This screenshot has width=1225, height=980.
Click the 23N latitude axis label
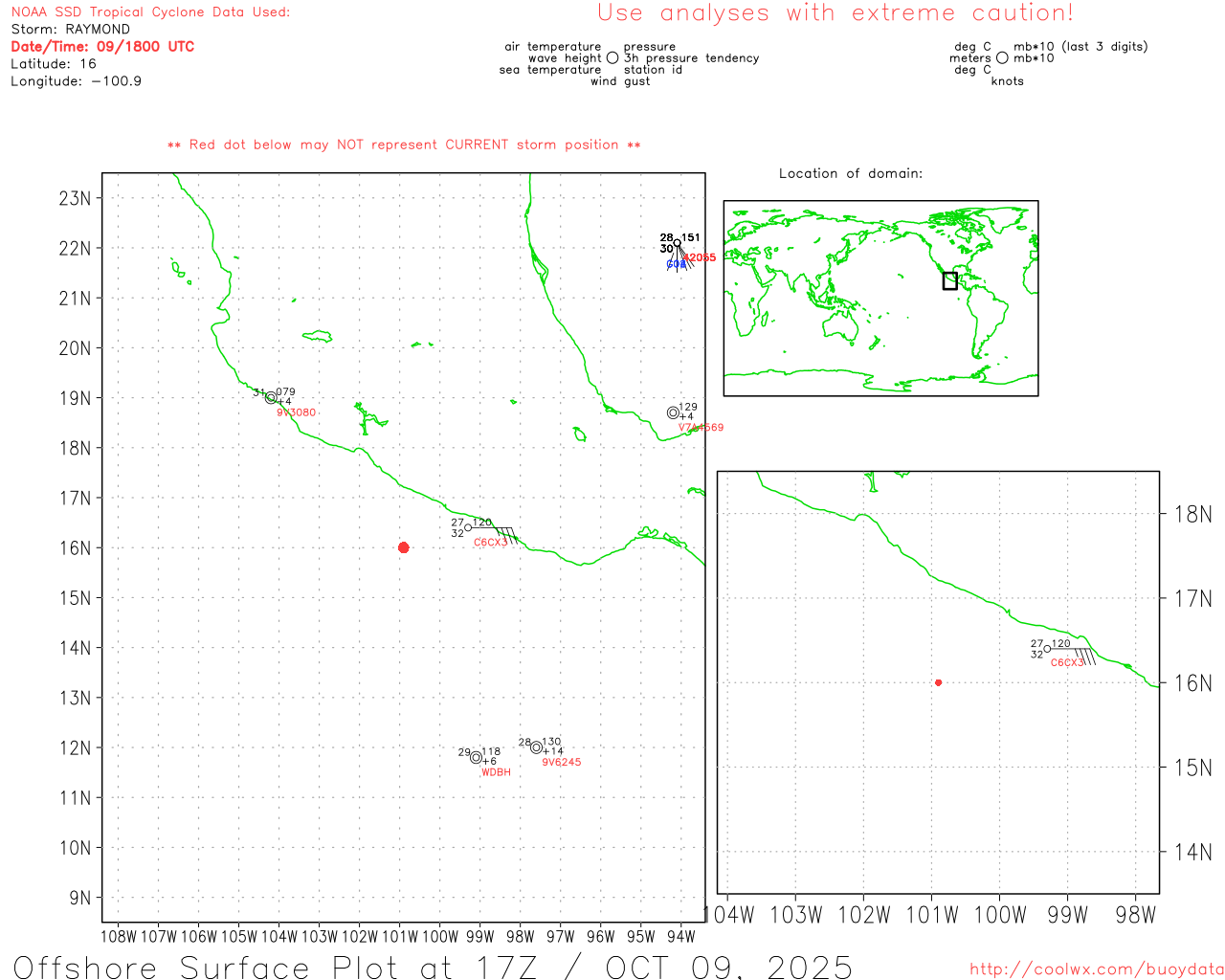coord(76,198)
